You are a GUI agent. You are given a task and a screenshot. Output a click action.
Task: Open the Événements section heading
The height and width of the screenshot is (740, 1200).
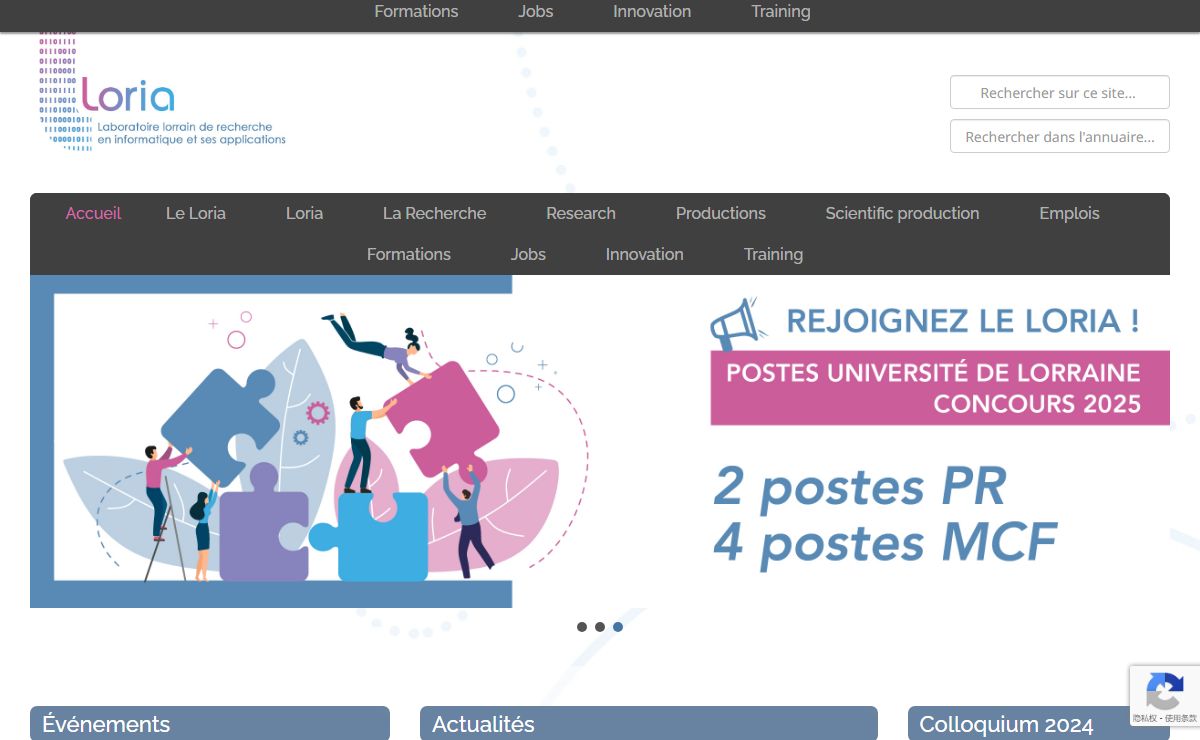[x=106, y=724]
